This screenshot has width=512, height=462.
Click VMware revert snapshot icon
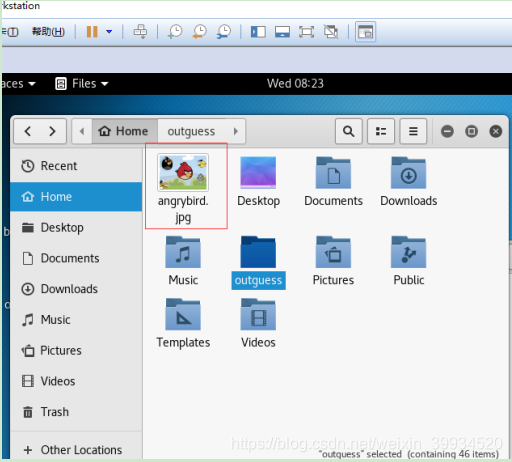199,32
